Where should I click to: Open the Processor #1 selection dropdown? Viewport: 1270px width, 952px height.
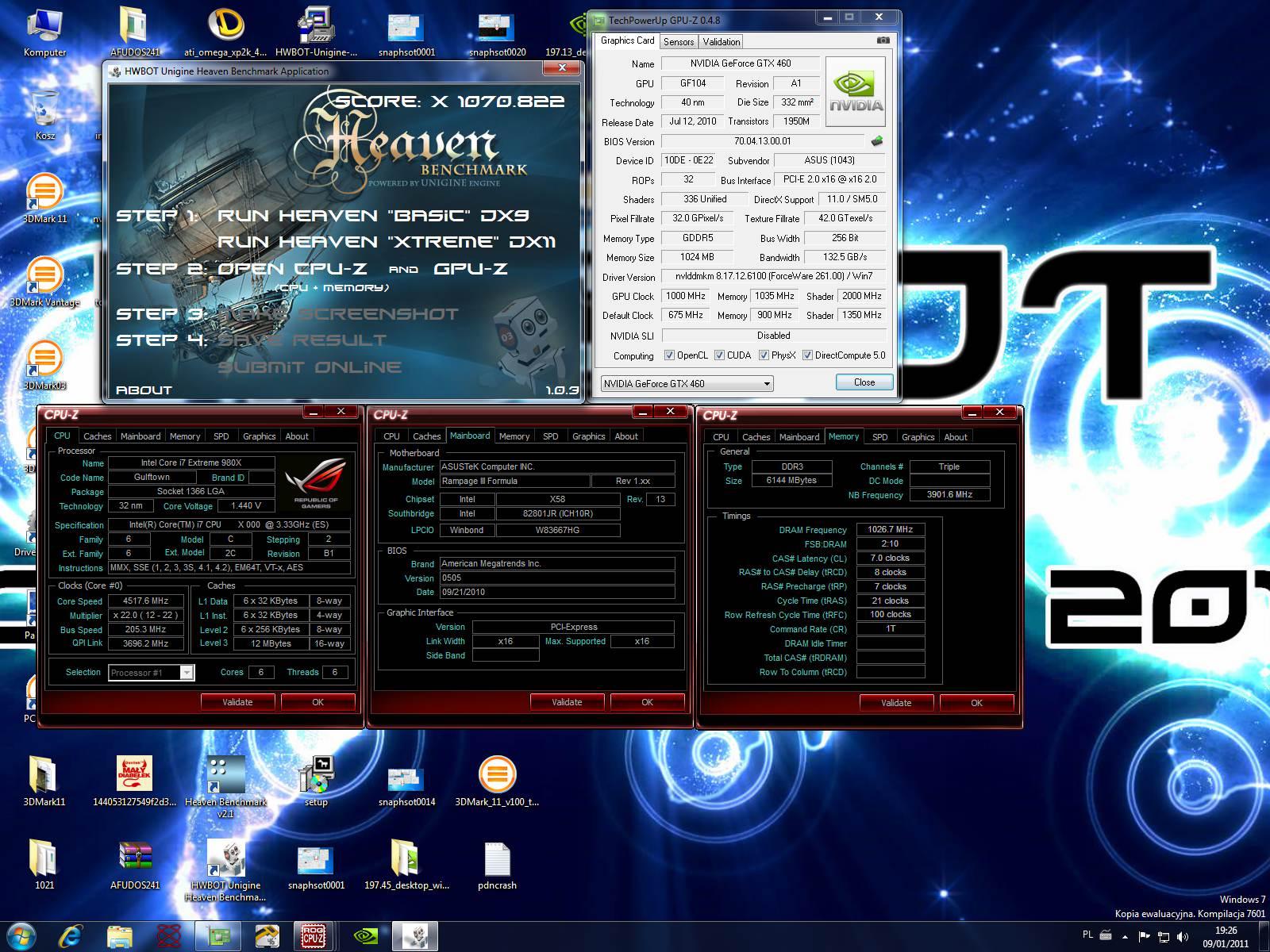click(151, 673)
